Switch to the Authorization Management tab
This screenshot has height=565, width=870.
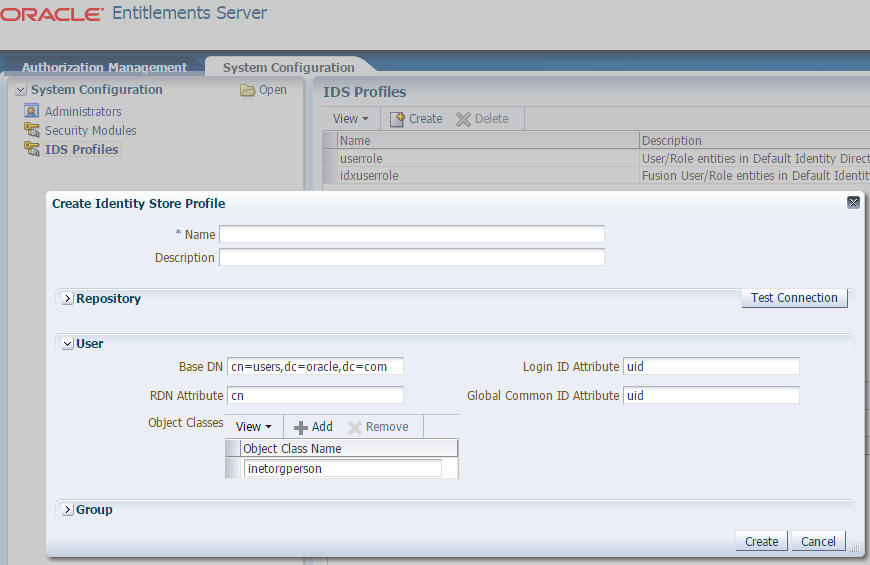pyautogui.click(x=104, y=67)
